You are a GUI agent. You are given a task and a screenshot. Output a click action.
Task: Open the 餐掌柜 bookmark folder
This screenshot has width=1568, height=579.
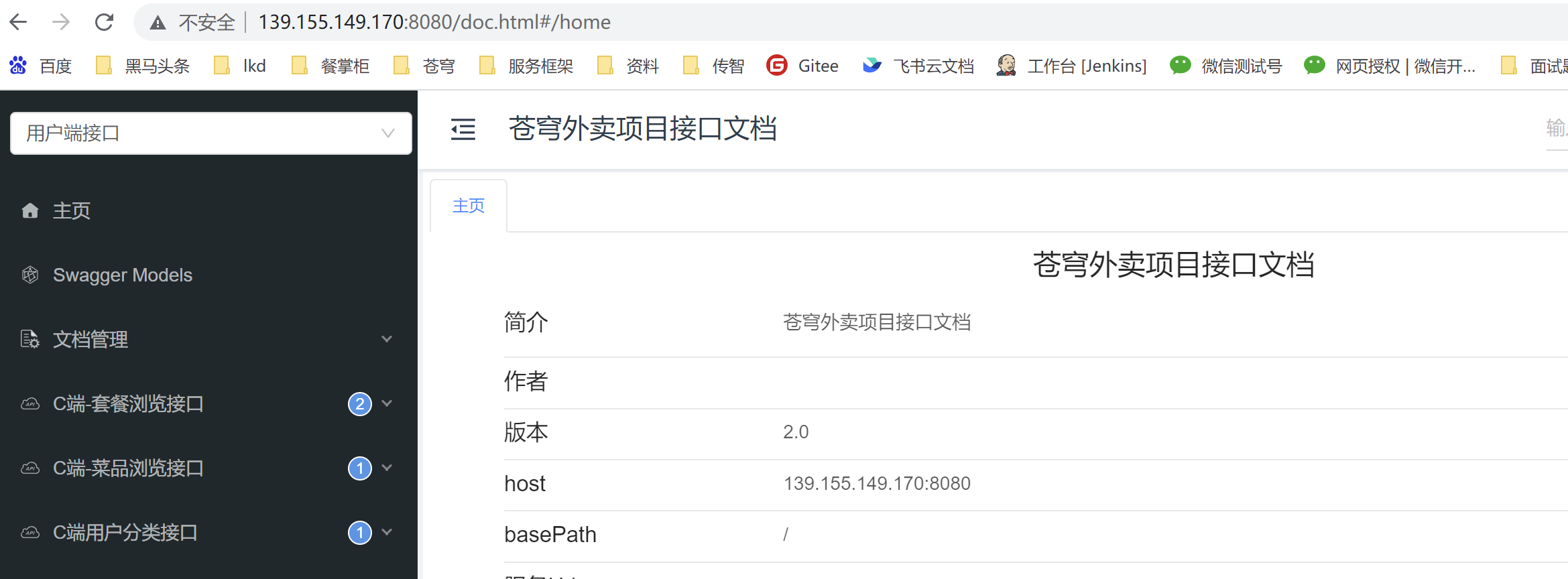(x=331, y=66)
